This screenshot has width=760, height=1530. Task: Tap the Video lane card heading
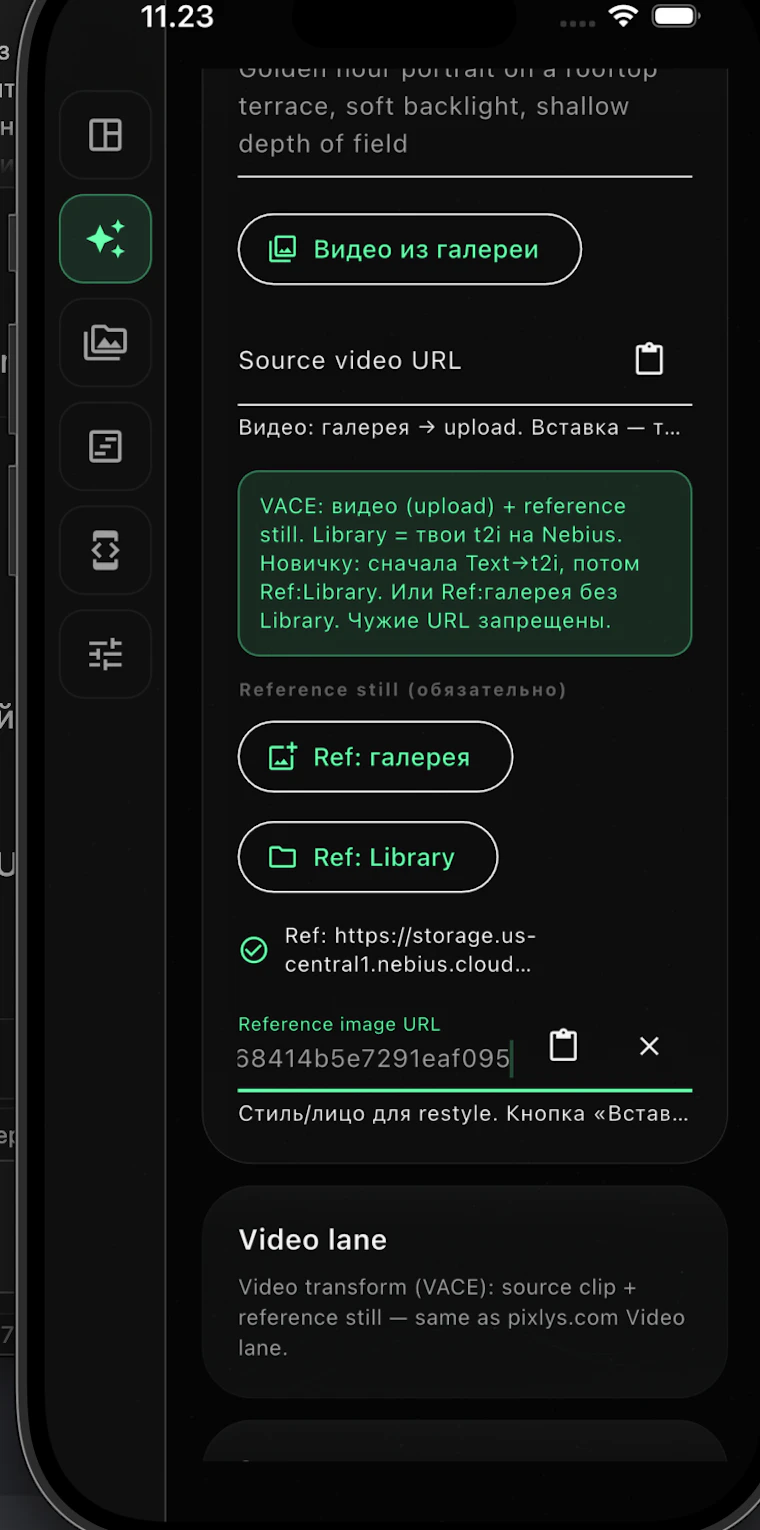pos(312,1240)
